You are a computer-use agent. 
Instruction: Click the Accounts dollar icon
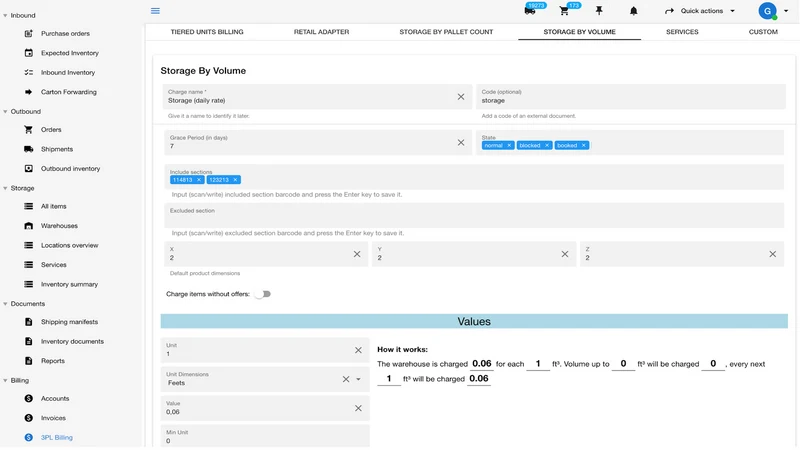29,398
